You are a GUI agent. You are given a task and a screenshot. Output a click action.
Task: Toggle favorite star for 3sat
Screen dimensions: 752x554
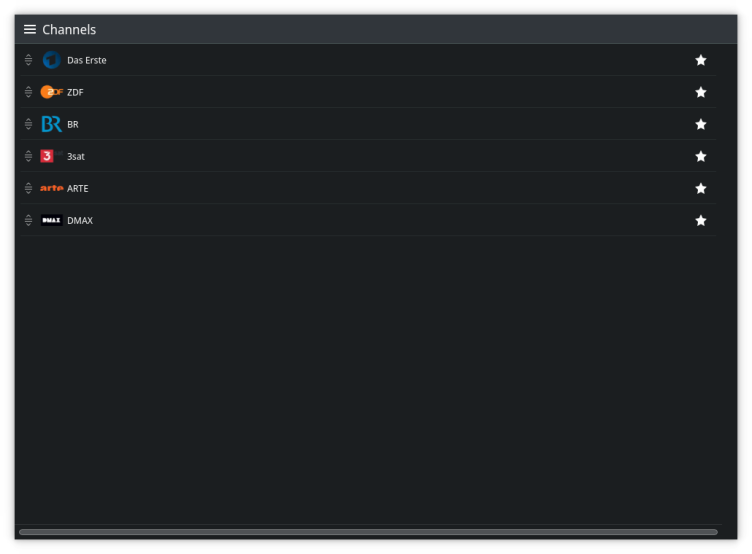[701, 156]
